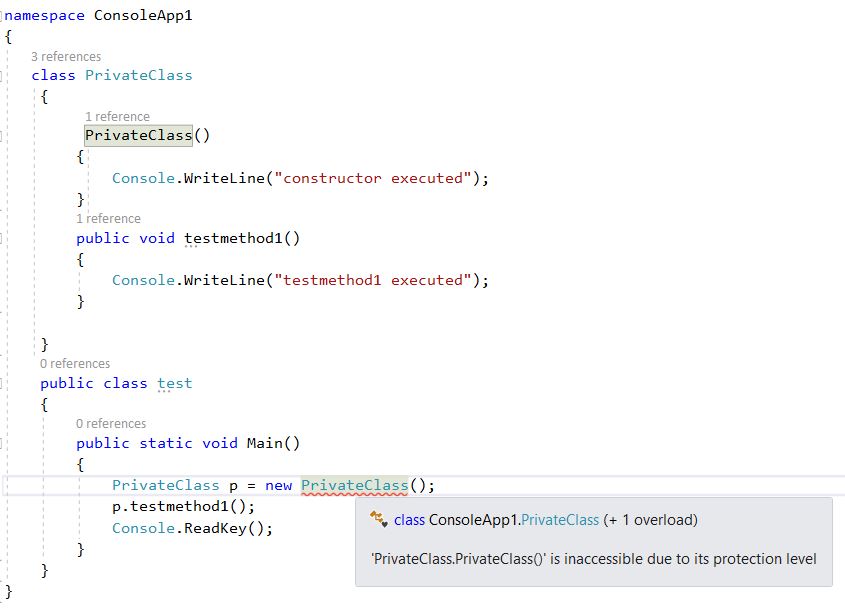Click the '1 reference' link above testmethod1

click(x=109, y=218)
